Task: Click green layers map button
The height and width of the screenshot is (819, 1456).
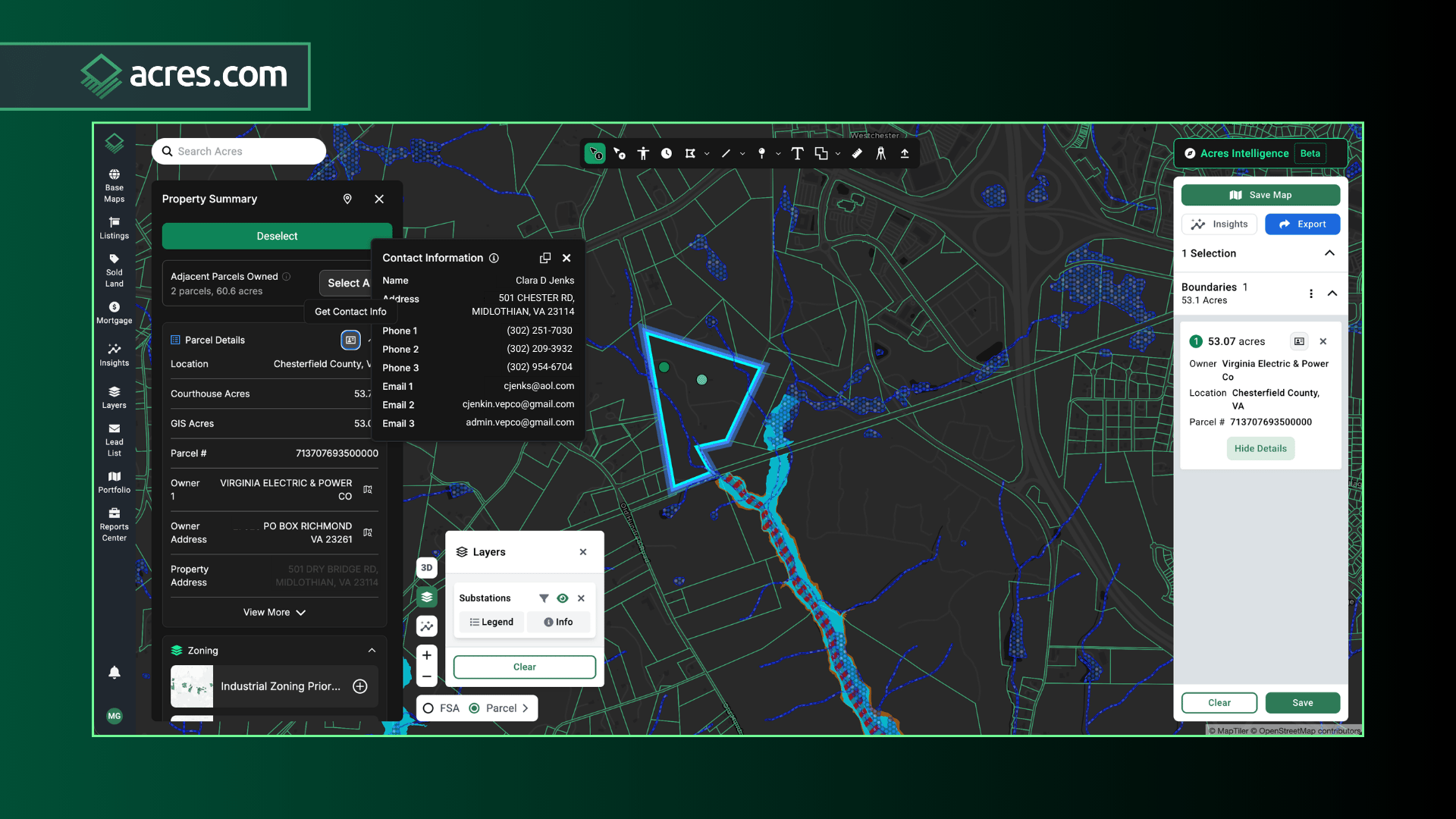Action: point(427,597)
